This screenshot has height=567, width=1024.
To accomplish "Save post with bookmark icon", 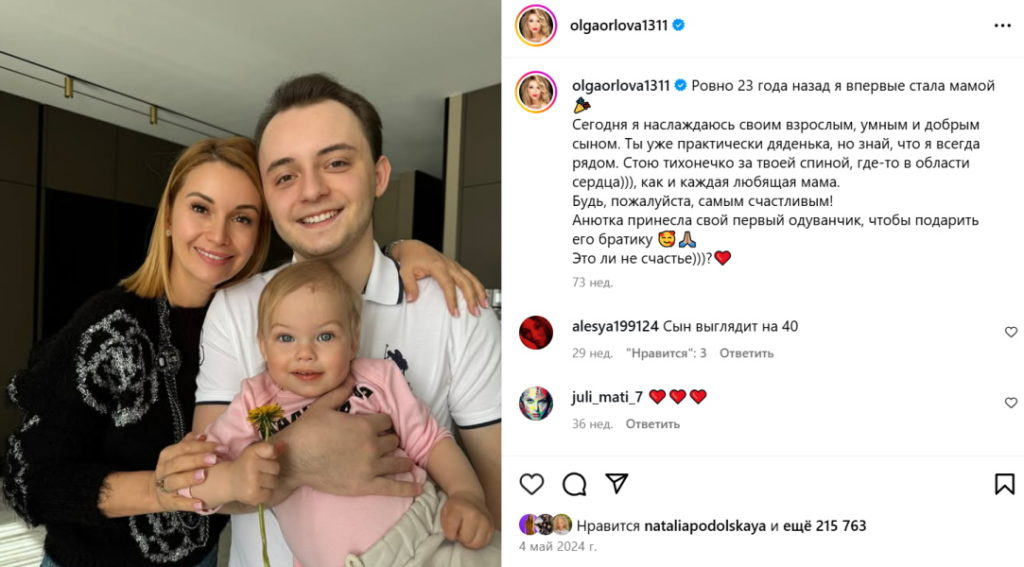I will click(x=1004, y=484).
